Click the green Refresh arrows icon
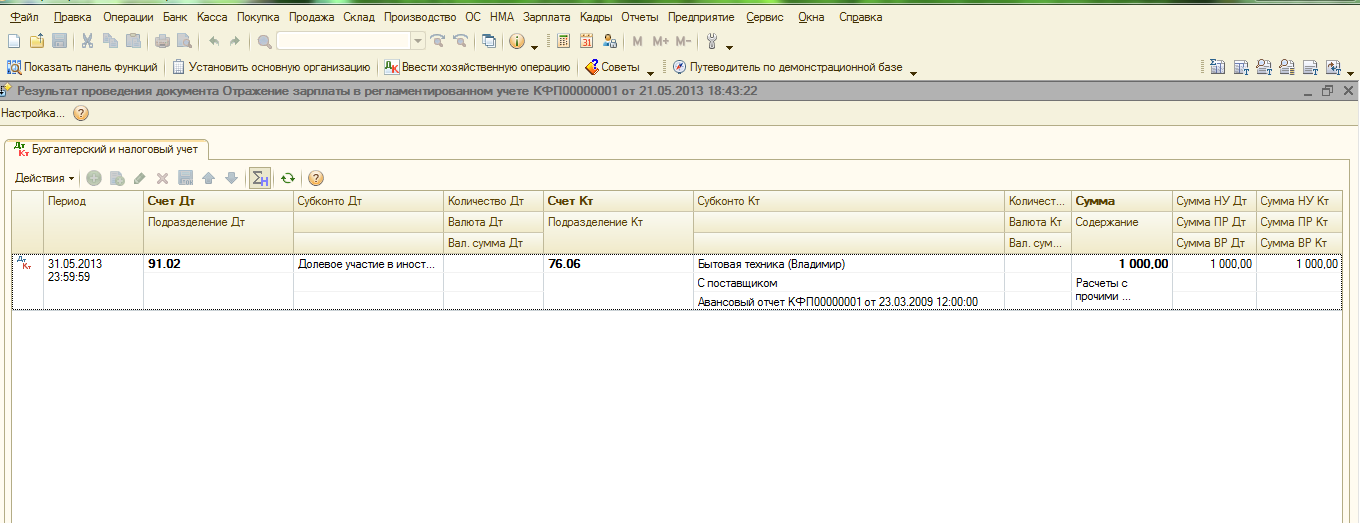This screenshot has height=523, width=1360. 288,178
